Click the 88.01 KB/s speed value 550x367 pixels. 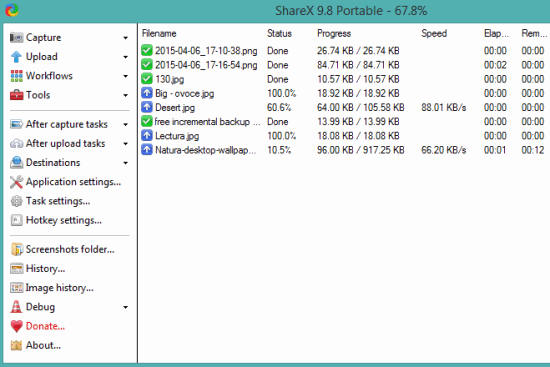[x=444, y=107]
